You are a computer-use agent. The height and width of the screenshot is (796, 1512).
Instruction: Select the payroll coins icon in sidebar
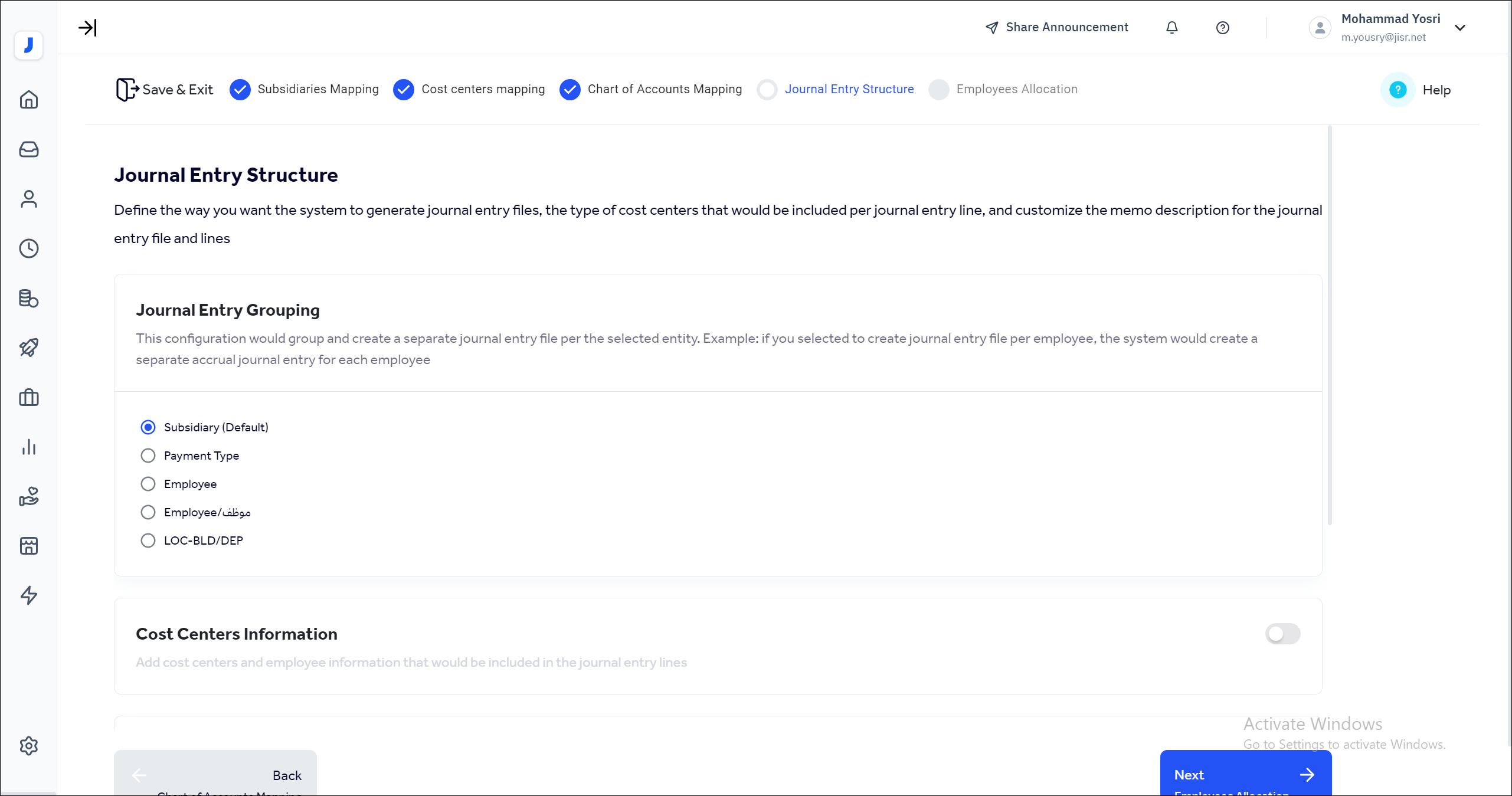[x=28, y=298]
